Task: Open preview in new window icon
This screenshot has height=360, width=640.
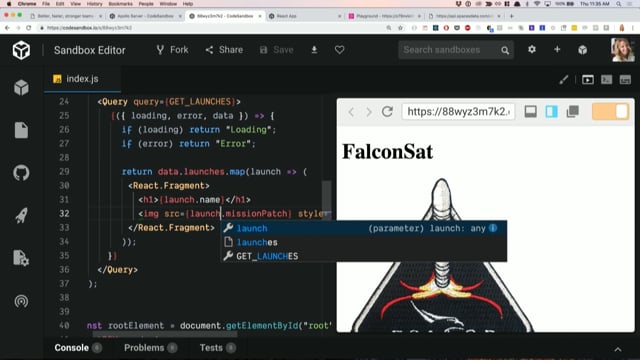Action: point(573,111)
